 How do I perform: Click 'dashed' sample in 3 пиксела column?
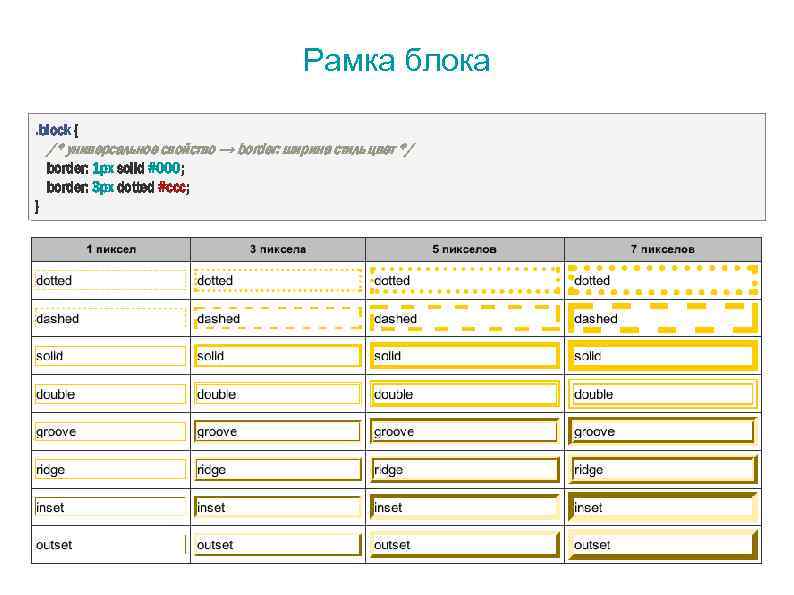pos(277,319)
